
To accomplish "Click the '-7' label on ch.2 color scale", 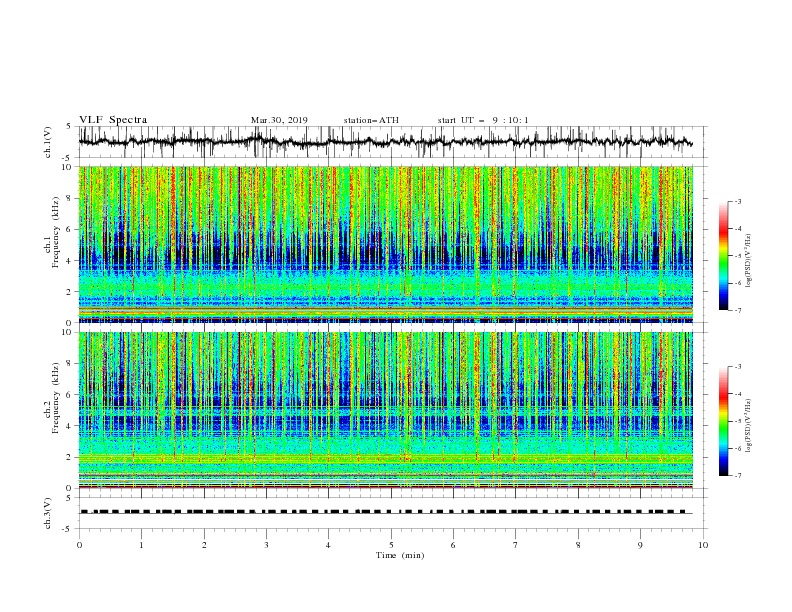I will (x=737, y=476).
